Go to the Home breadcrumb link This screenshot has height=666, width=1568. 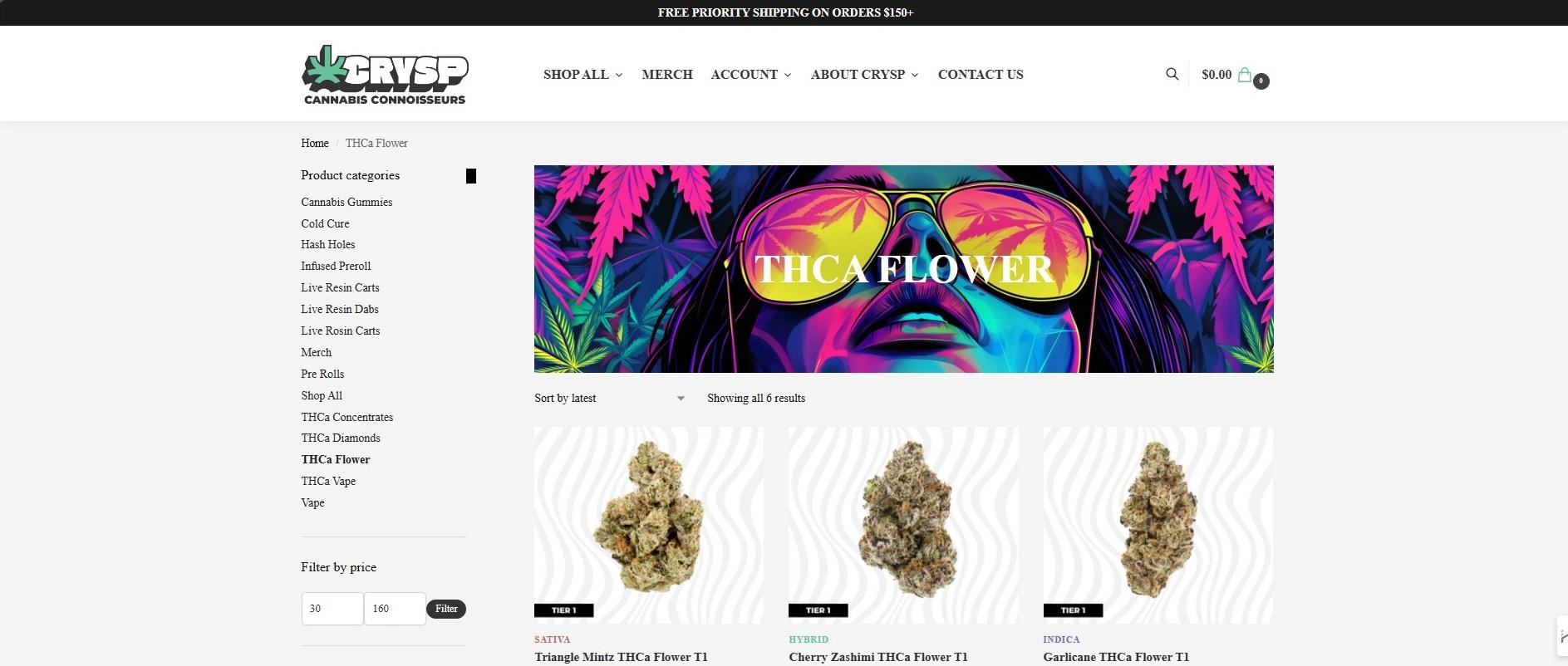(x=315, y=144)
